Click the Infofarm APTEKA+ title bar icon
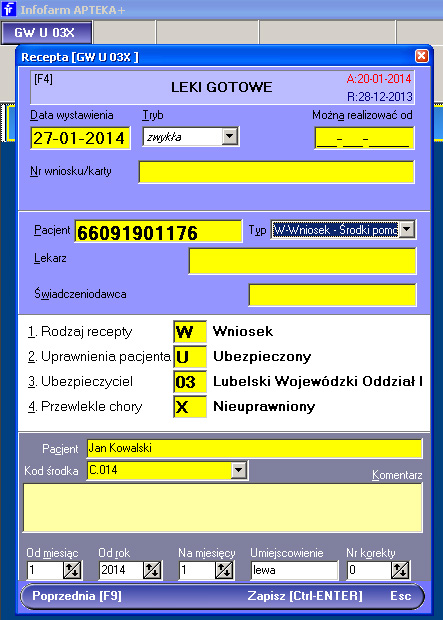 pos(9,9)
